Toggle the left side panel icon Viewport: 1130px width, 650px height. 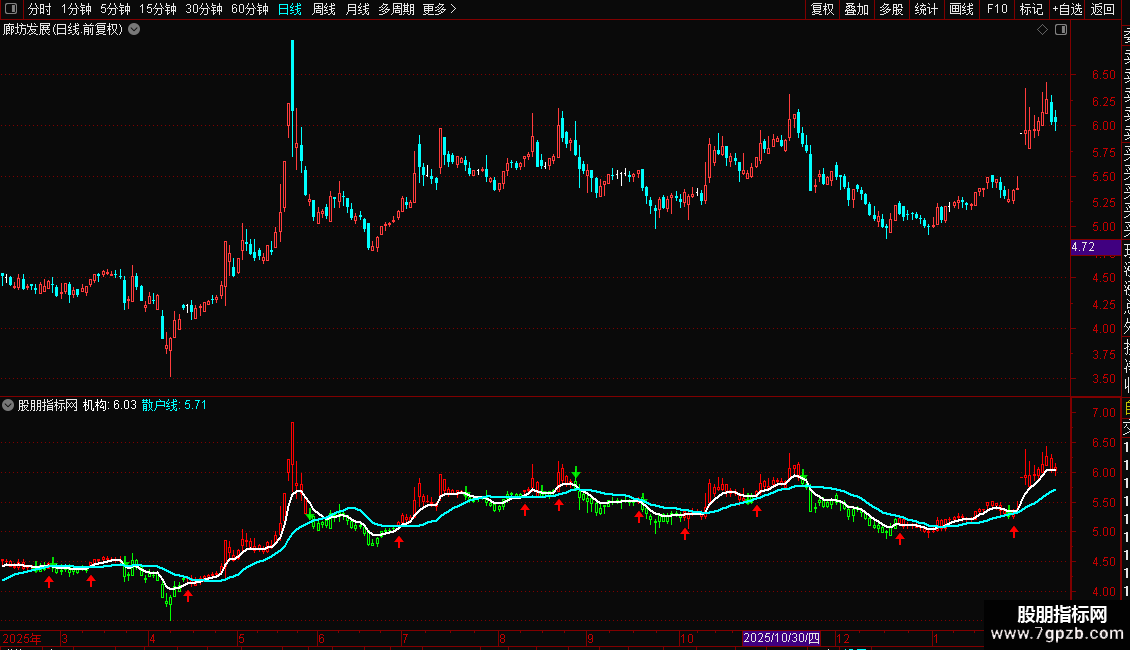11,9
